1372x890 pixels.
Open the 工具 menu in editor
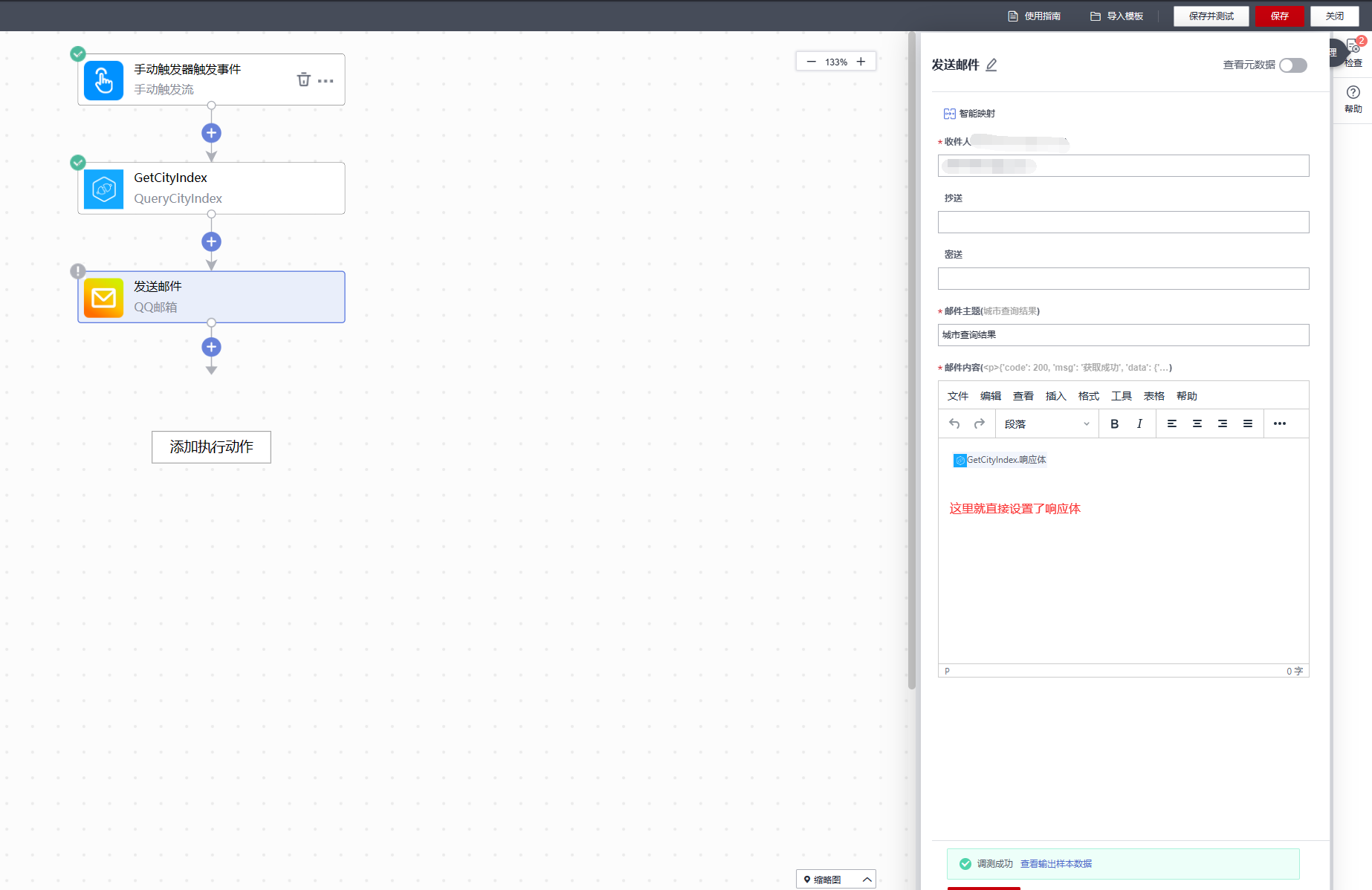point(1122,396)
